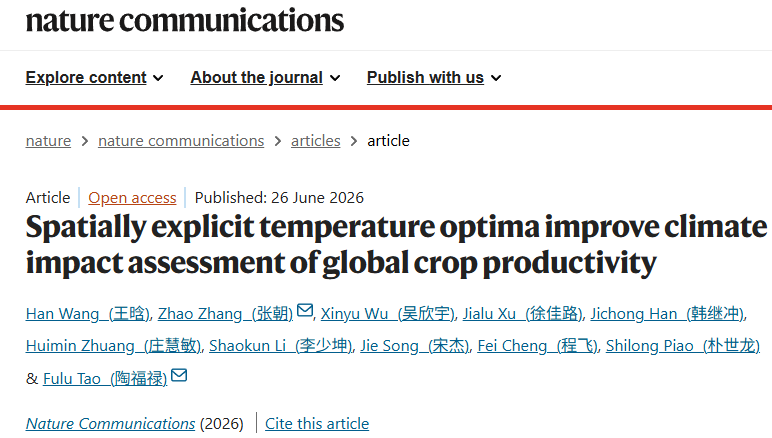Open author Han Wang's profile link
This screenshot has width=772, height=438.
88,313
